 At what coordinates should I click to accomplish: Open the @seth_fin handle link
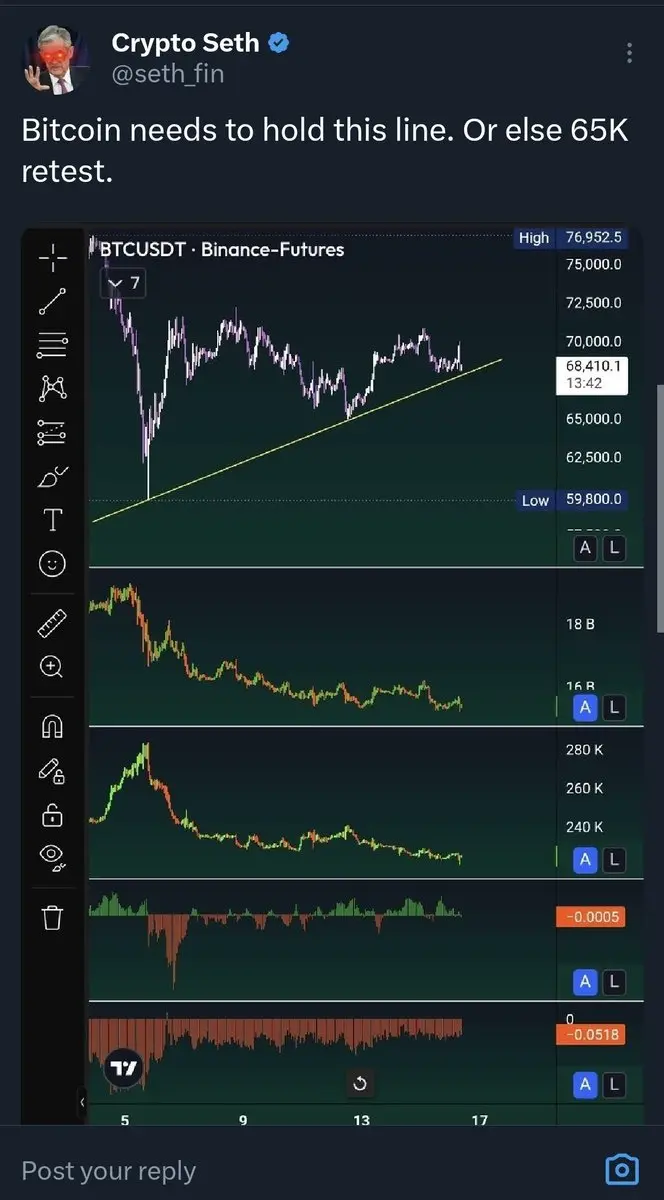point(168,74)
